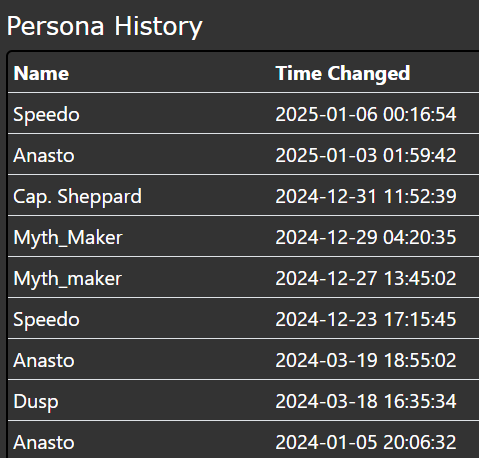This screenshot has height=458, width=479.
Task: Click the timestamp 2025-01-03 01:59:42
Action: coord(366,156)
